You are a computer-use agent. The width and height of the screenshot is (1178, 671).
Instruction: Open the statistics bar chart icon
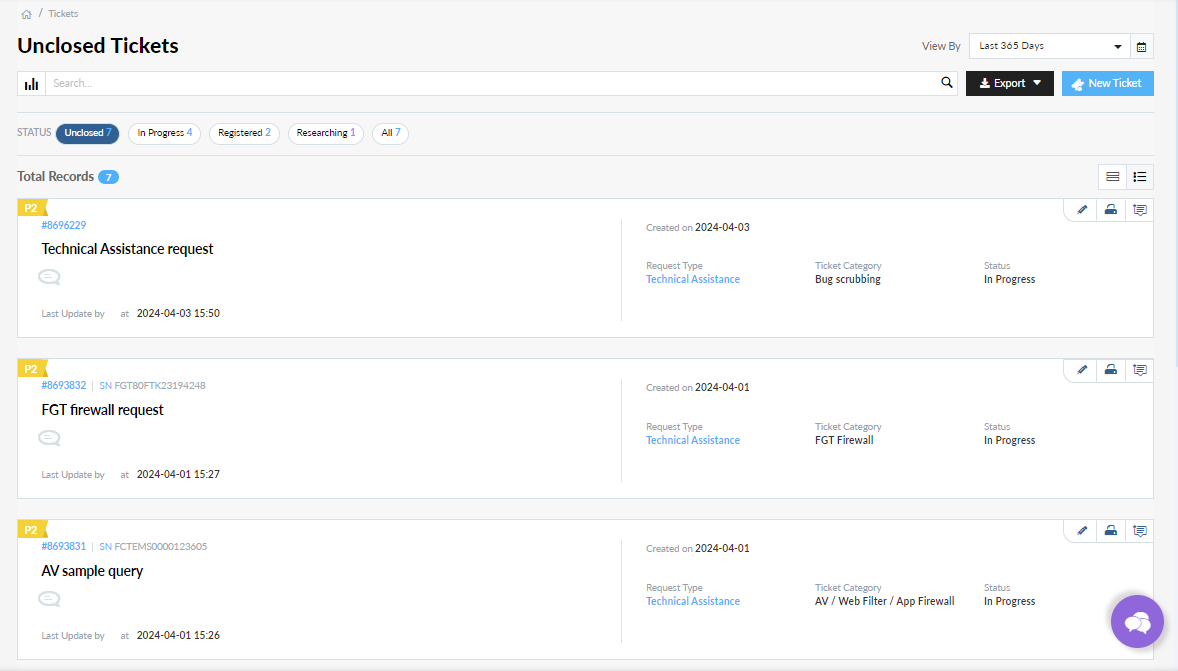point(32,83)
